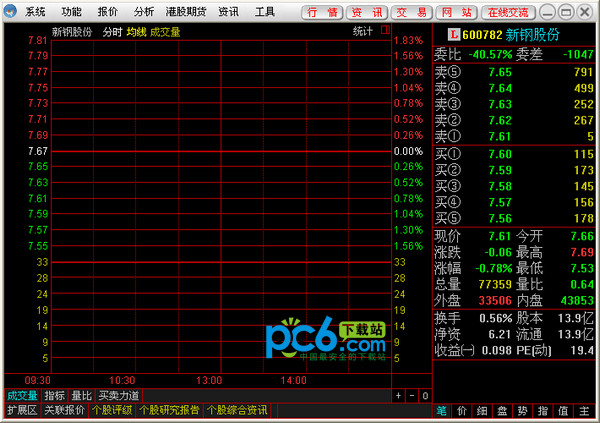The height and width of the screenshot is (423, 600).
Task: Switch to the 买卖力道 indicator tab
Action: coord(119,396)
